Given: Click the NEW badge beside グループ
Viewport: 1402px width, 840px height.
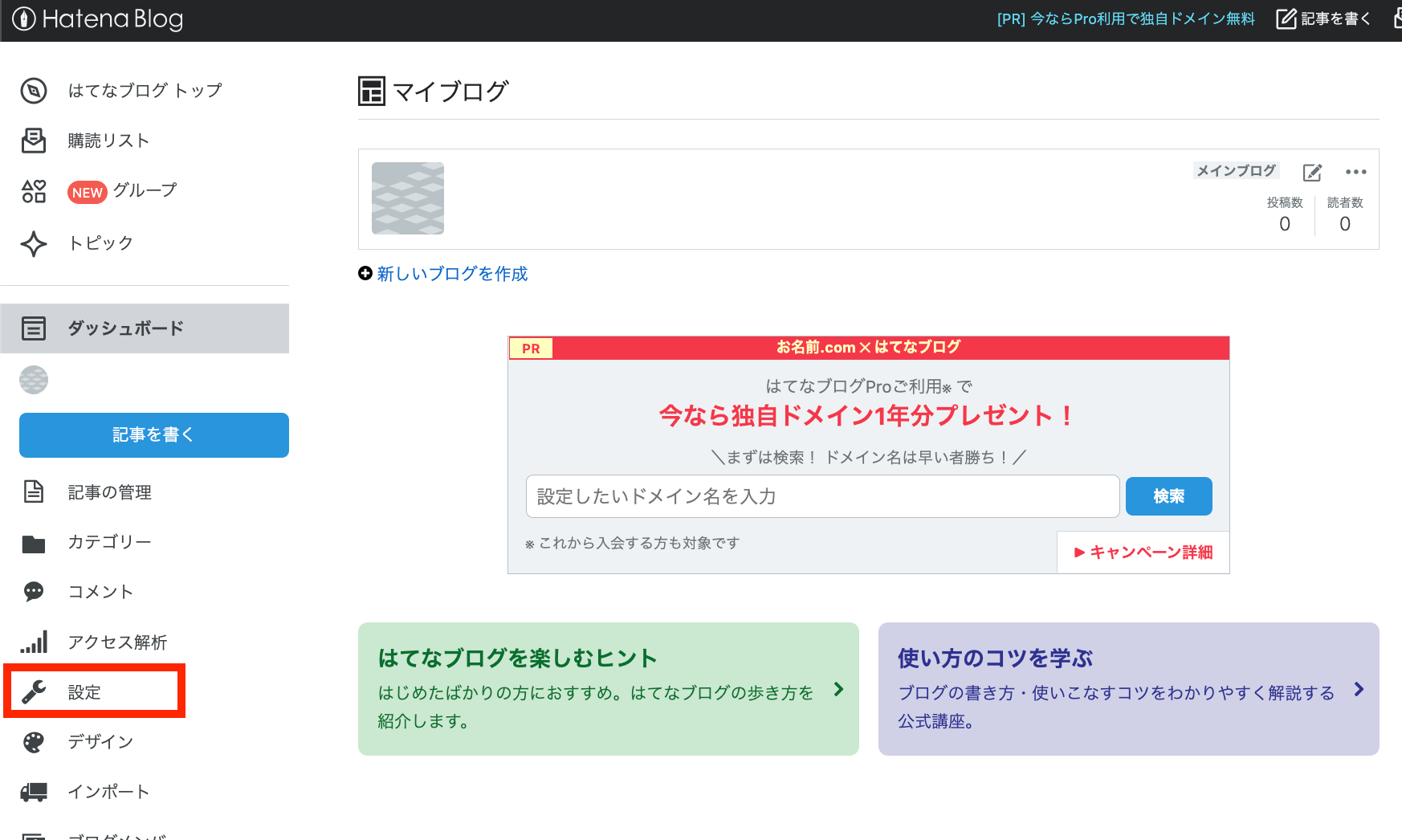Looking at the screenshot, I should pyautogui.click(x=88, y=192).
